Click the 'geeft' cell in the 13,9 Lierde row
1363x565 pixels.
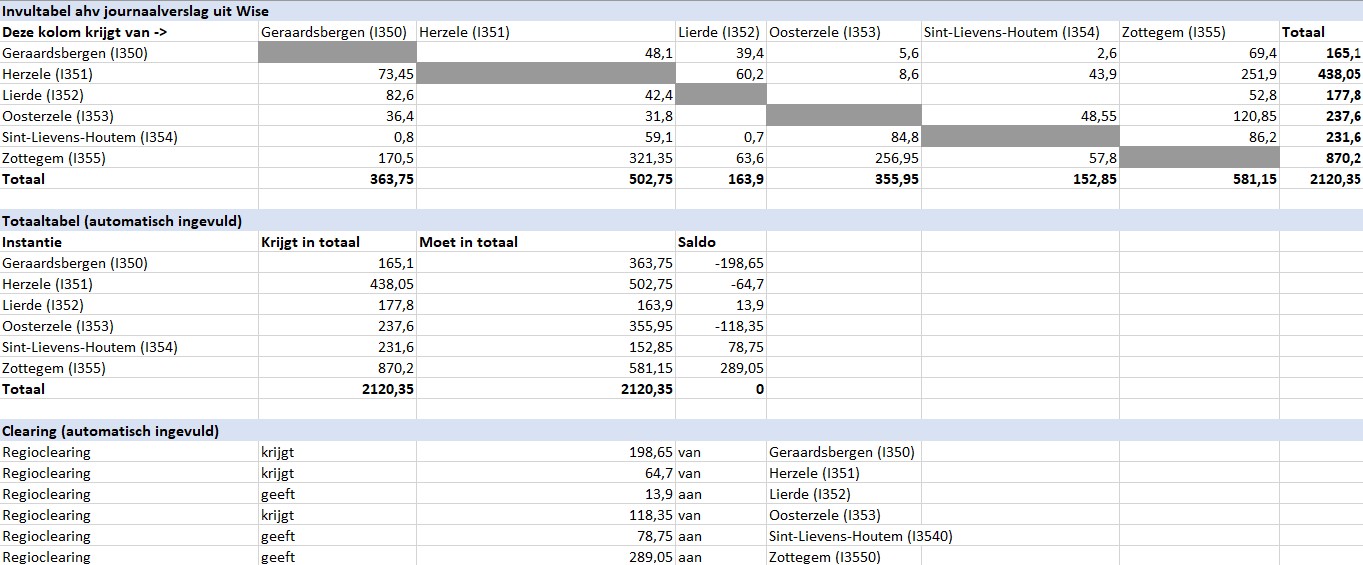[x=337, y=494]
